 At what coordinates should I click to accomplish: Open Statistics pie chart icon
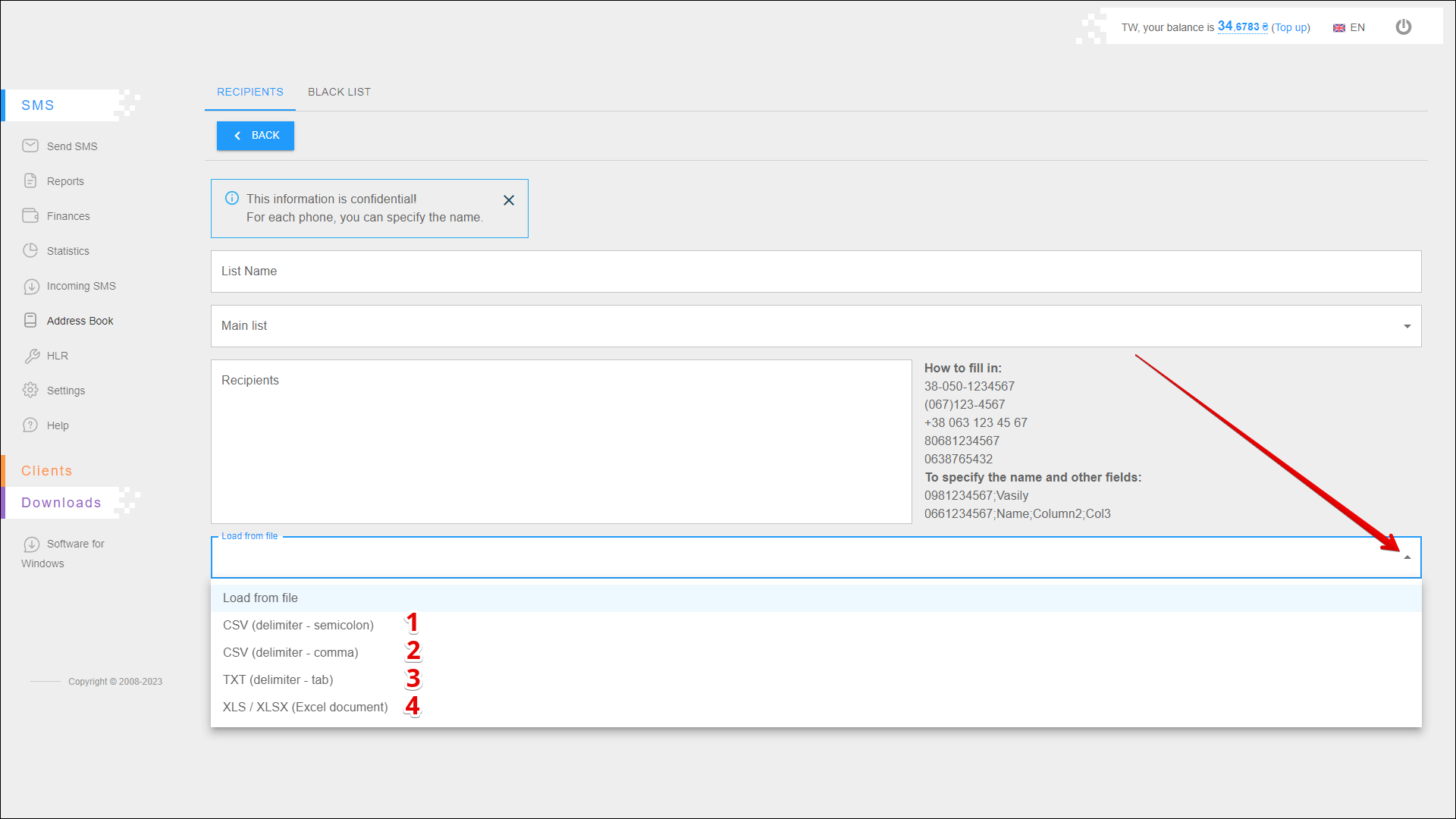click(30, 250)
